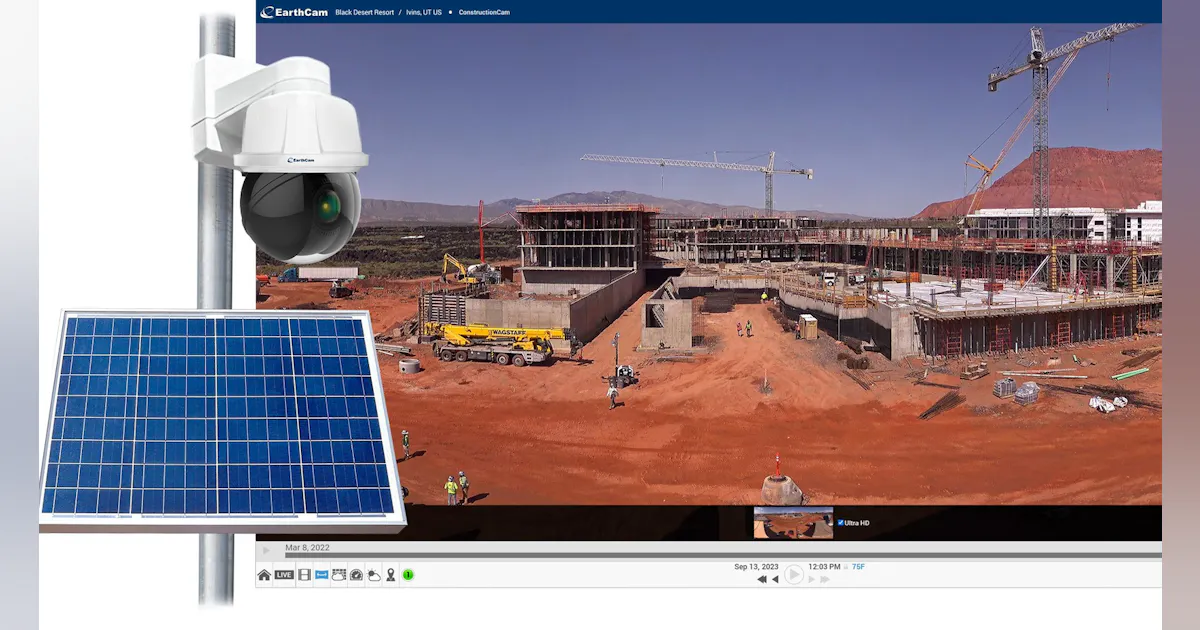Click the 12:03 PM time label
This screenshot has height=630, width=1200.
point(825,567)
